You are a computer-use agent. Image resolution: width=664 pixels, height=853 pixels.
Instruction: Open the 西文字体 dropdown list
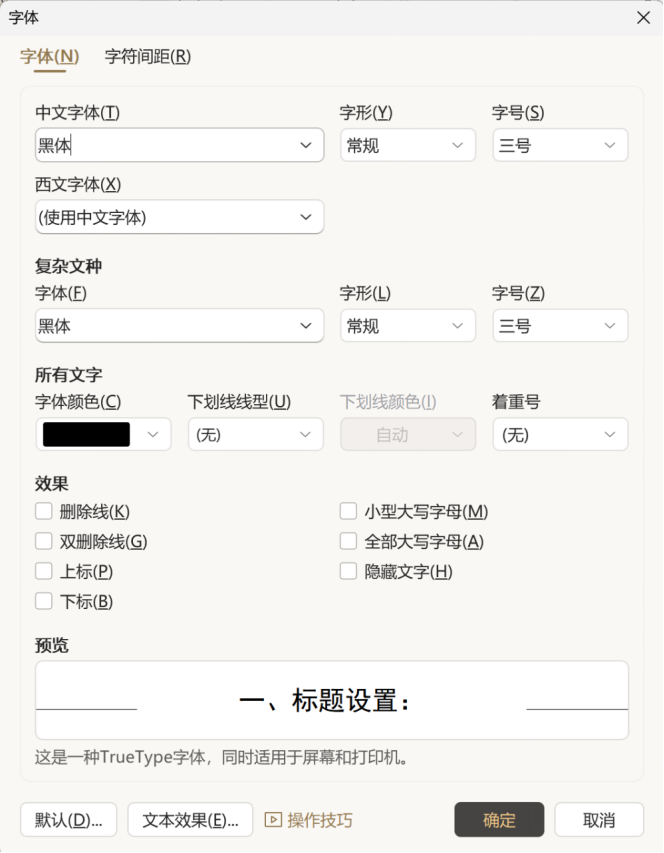(306, 217)
